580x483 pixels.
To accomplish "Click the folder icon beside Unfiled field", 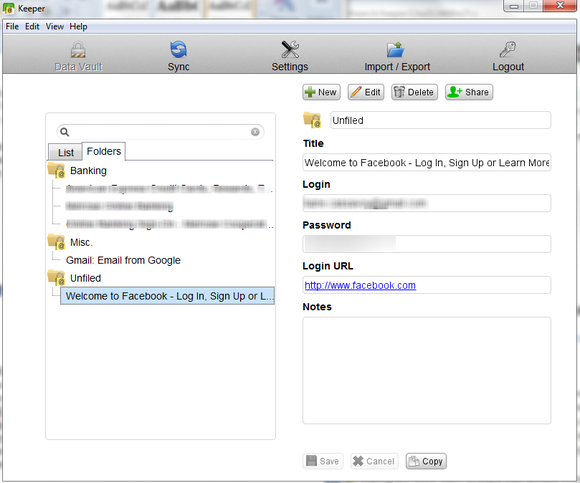I will coord(313,120).
